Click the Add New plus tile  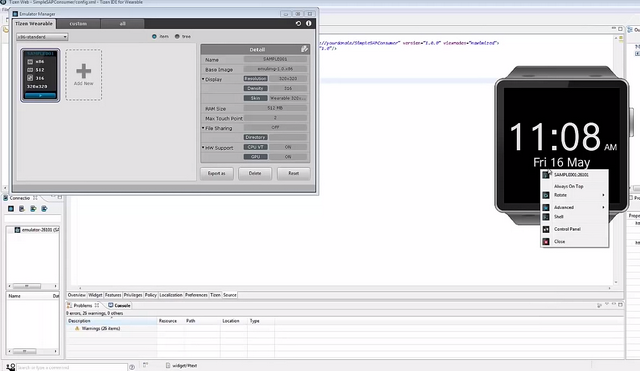click(x=84, y=75)
